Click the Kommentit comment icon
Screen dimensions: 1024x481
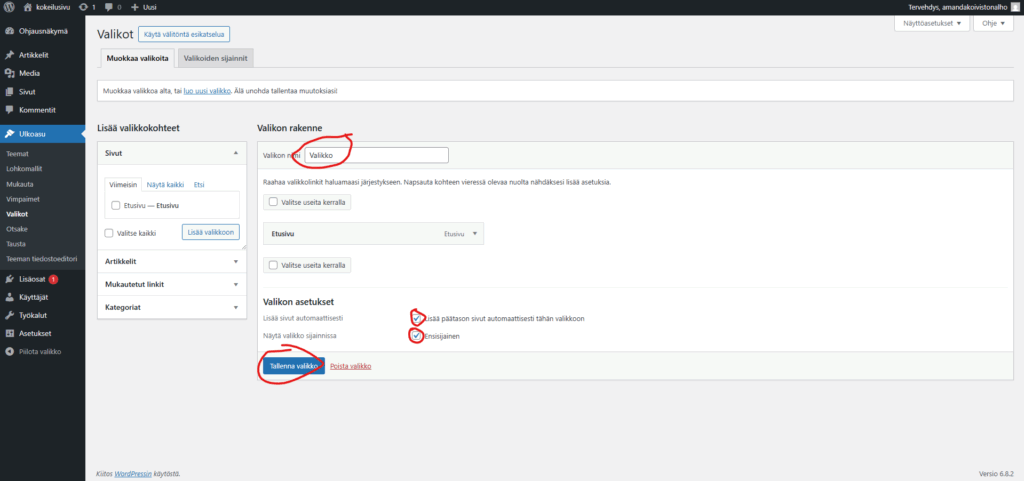coord(10,110)
